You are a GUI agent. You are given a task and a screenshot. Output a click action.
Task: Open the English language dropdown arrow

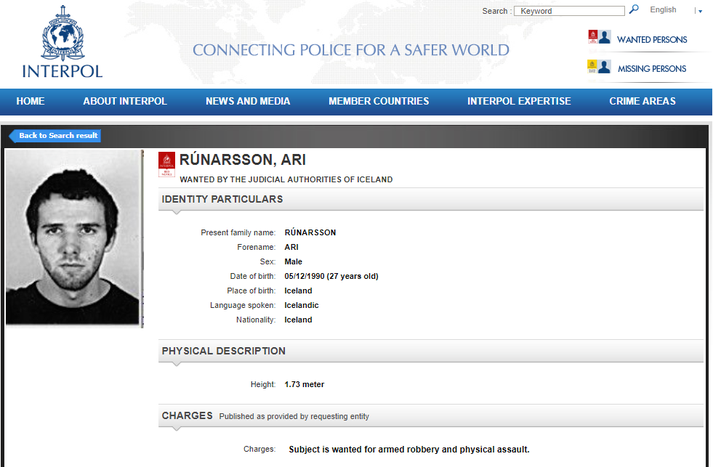click(x=700, y=11)
